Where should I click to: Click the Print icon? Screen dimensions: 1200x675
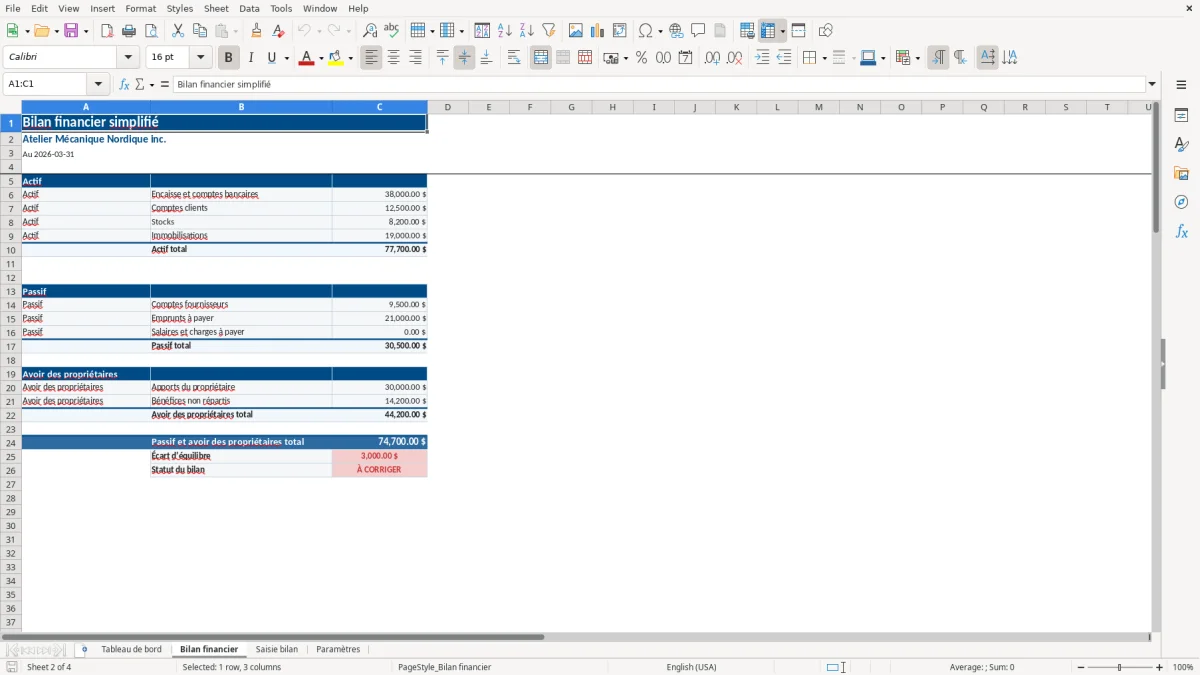tap(129, 31)
